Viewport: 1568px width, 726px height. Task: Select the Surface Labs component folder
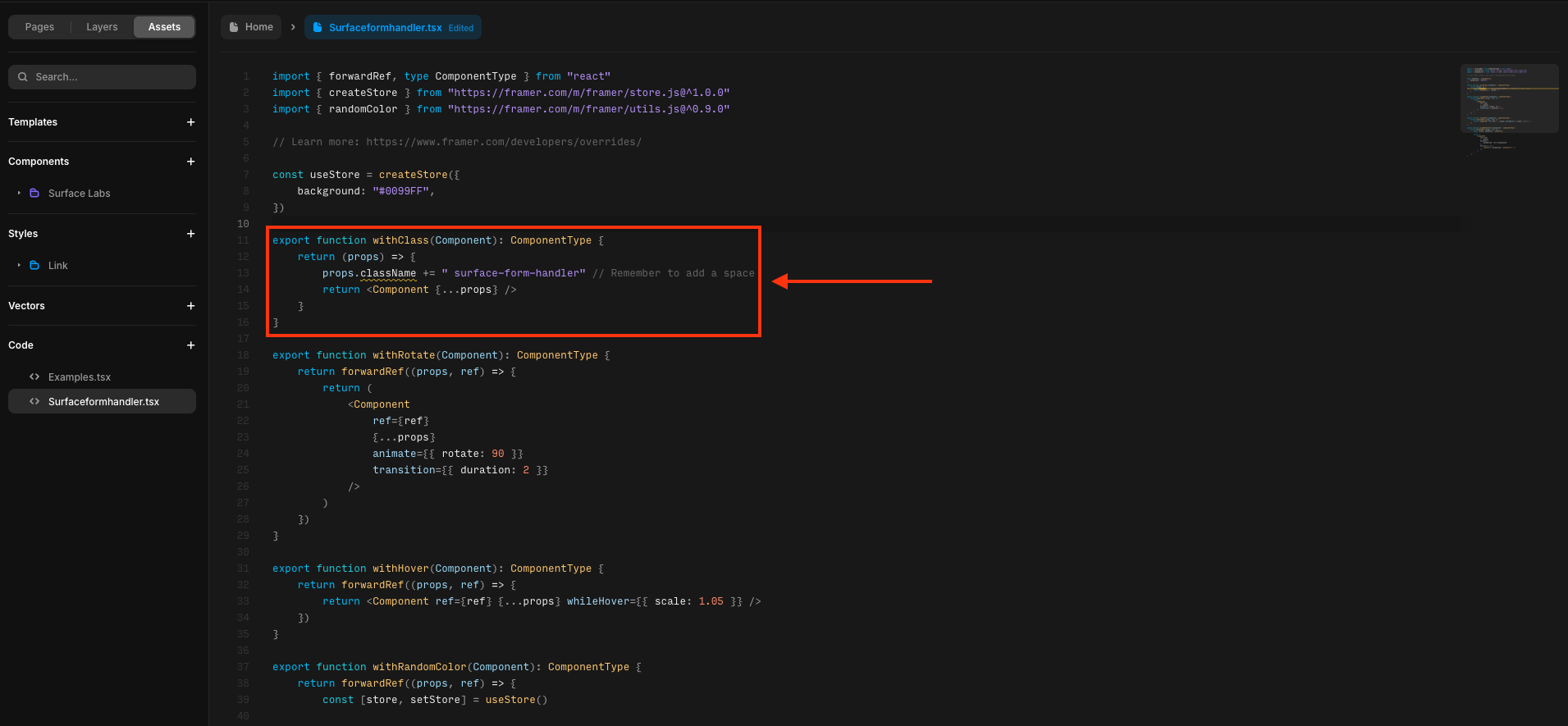[102, 194]
